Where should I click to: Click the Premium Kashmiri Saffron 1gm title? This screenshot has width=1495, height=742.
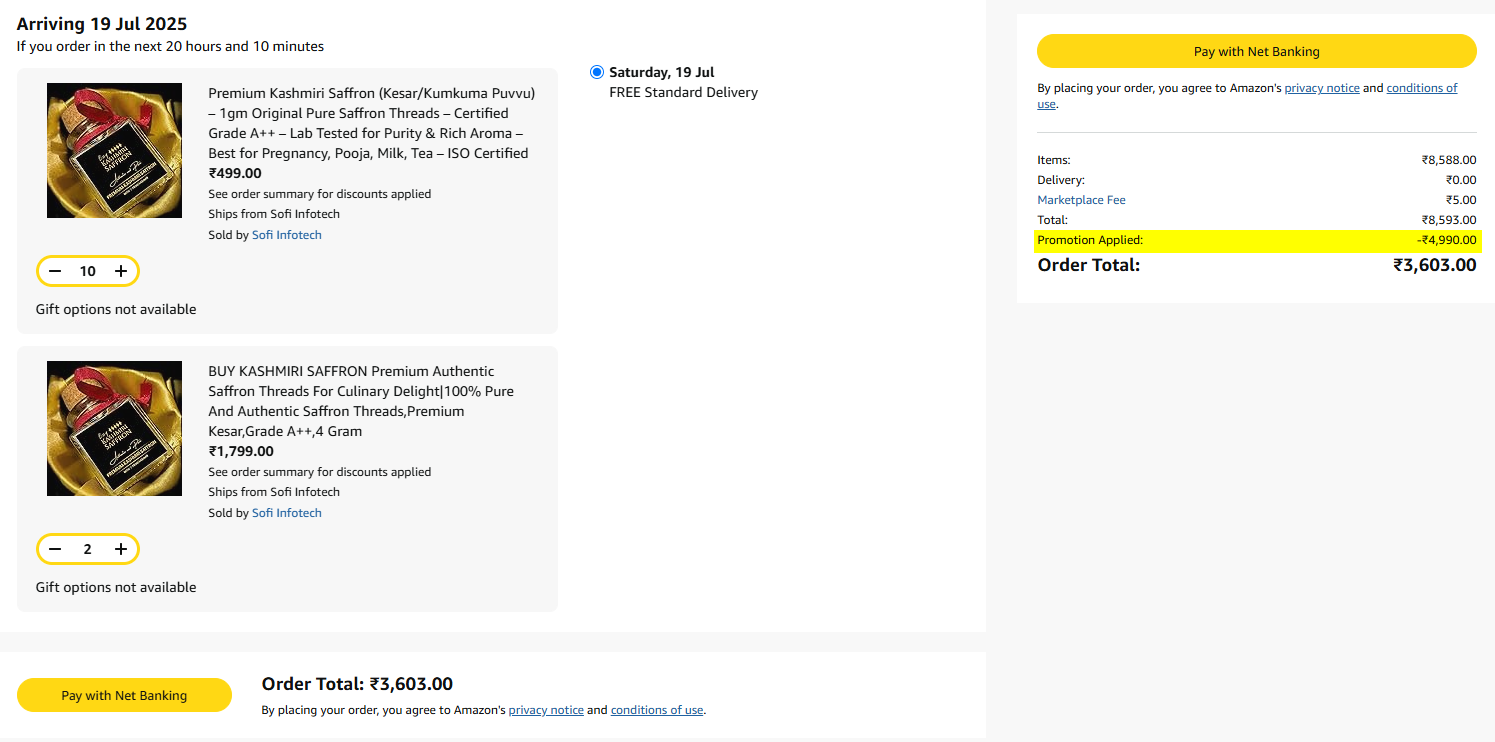click(372, 123)
